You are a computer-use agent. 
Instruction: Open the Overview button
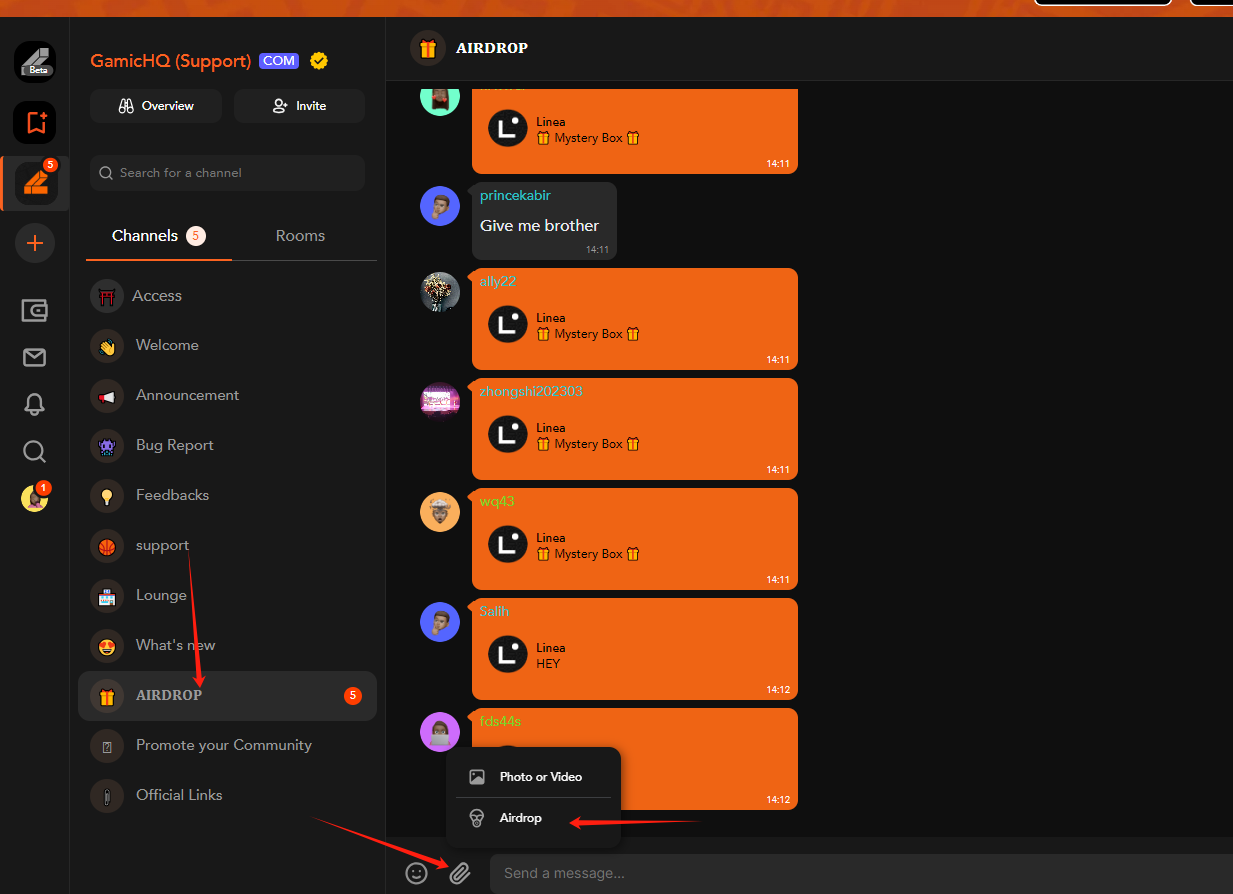(x=156, y=106)
